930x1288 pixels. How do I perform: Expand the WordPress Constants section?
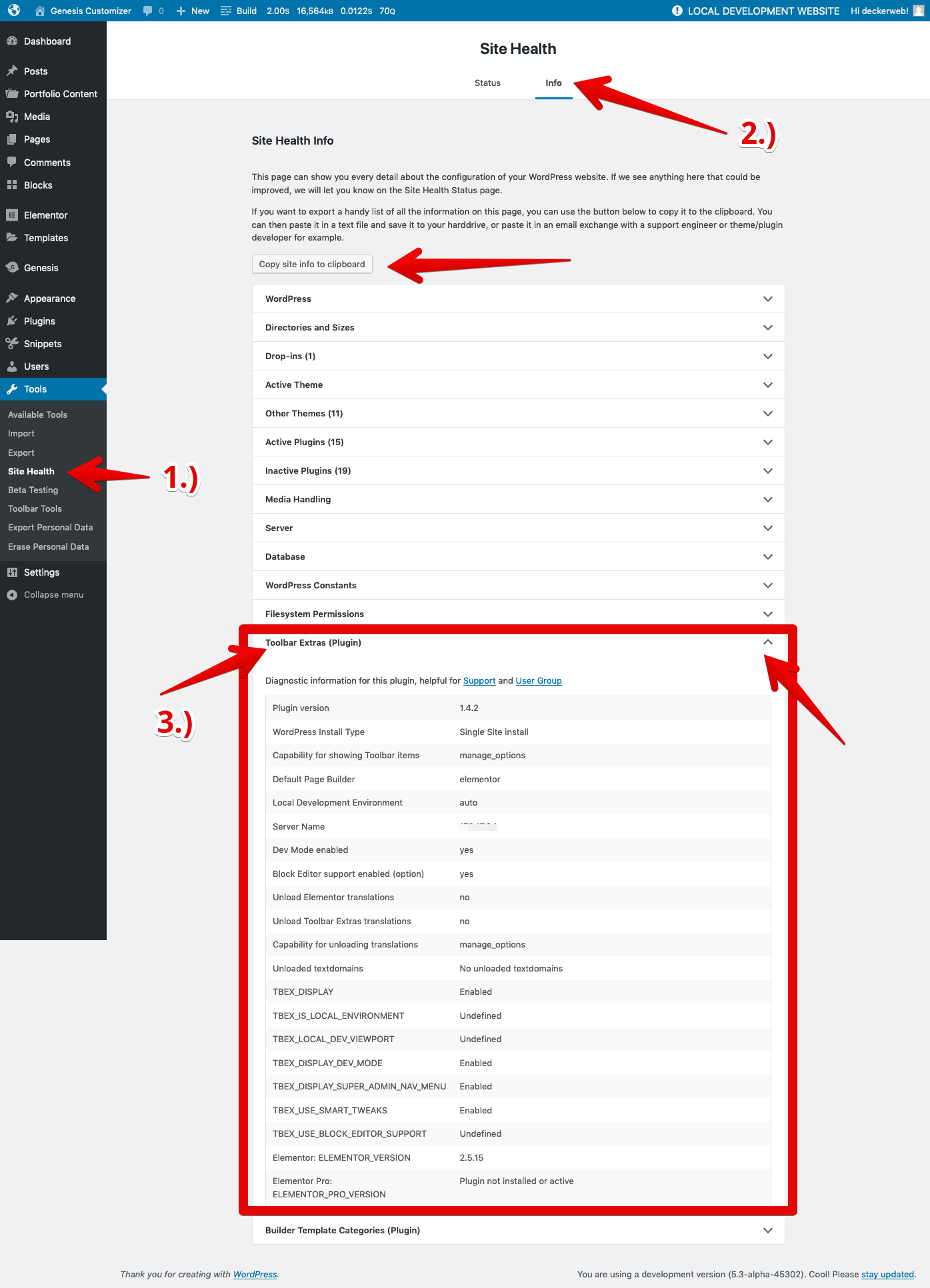(518, 585)
